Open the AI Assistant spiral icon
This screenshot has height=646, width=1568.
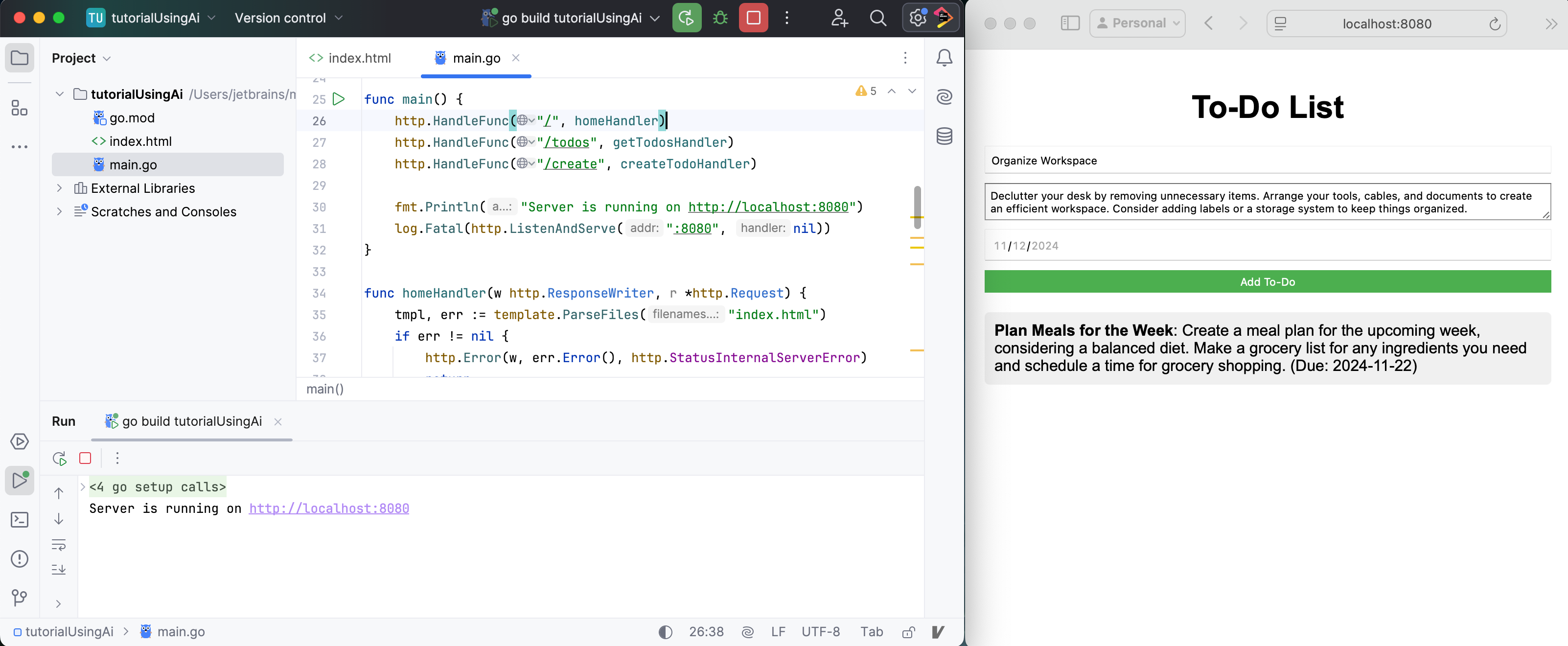coord(944,97)
